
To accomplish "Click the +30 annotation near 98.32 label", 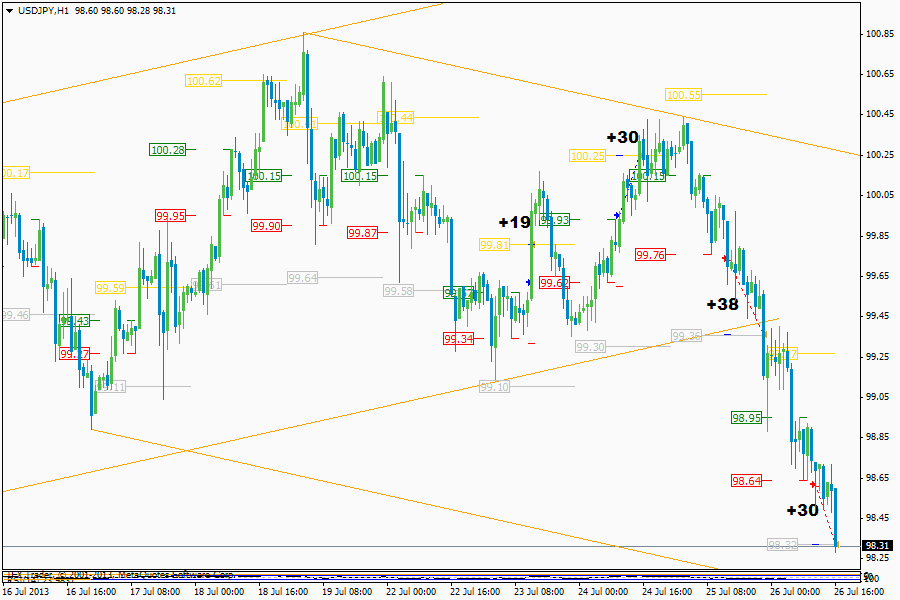I will [802, 509].
